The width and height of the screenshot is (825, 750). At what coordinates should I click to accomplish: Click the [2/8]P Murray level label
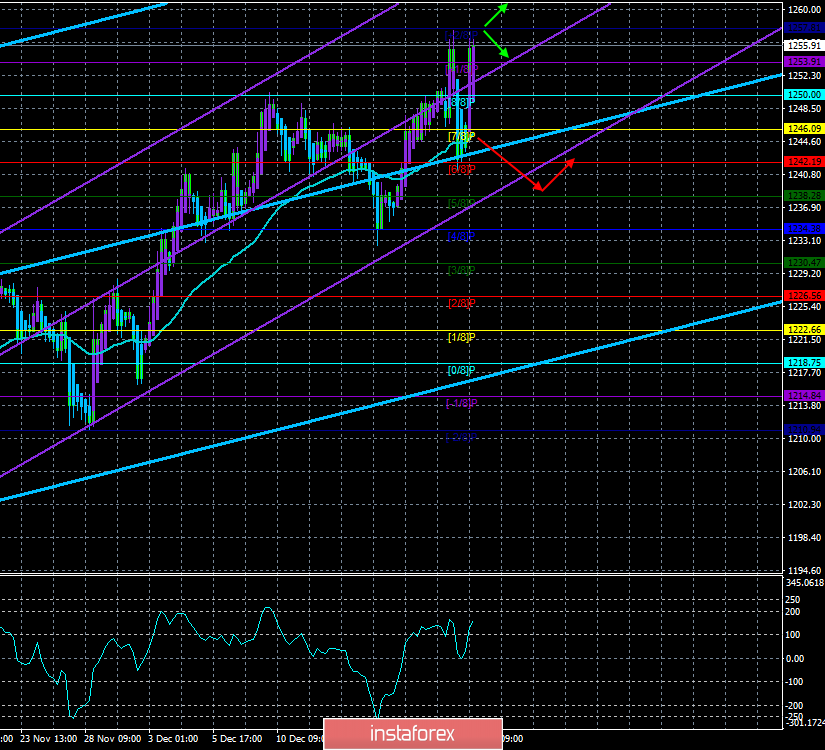(461, 303)
